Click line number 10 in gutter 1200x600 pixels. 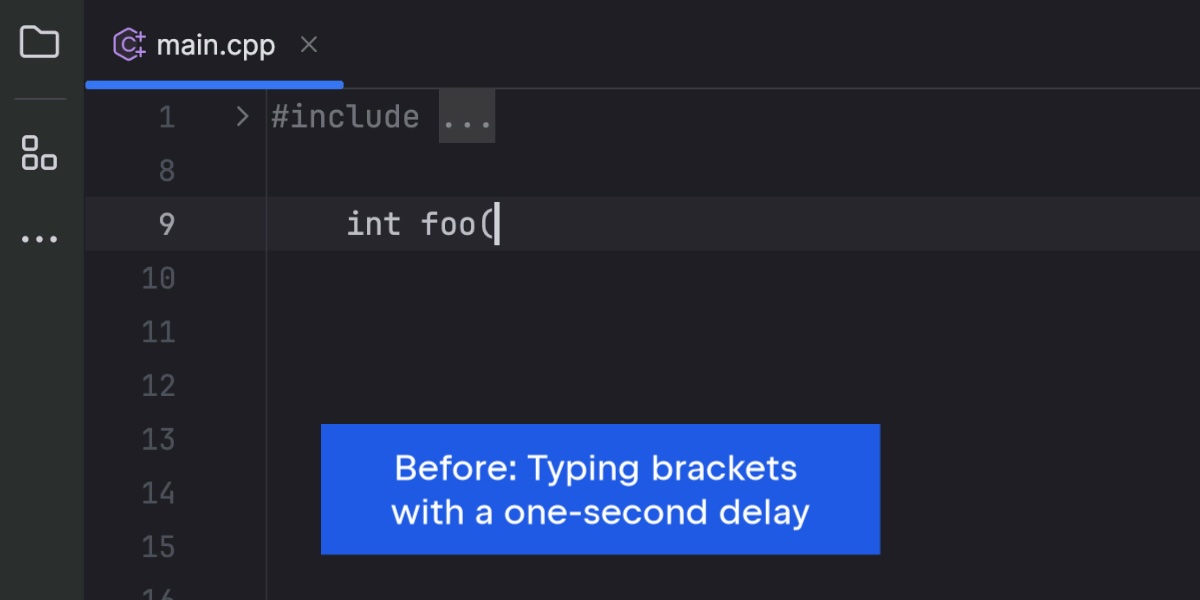158,278
